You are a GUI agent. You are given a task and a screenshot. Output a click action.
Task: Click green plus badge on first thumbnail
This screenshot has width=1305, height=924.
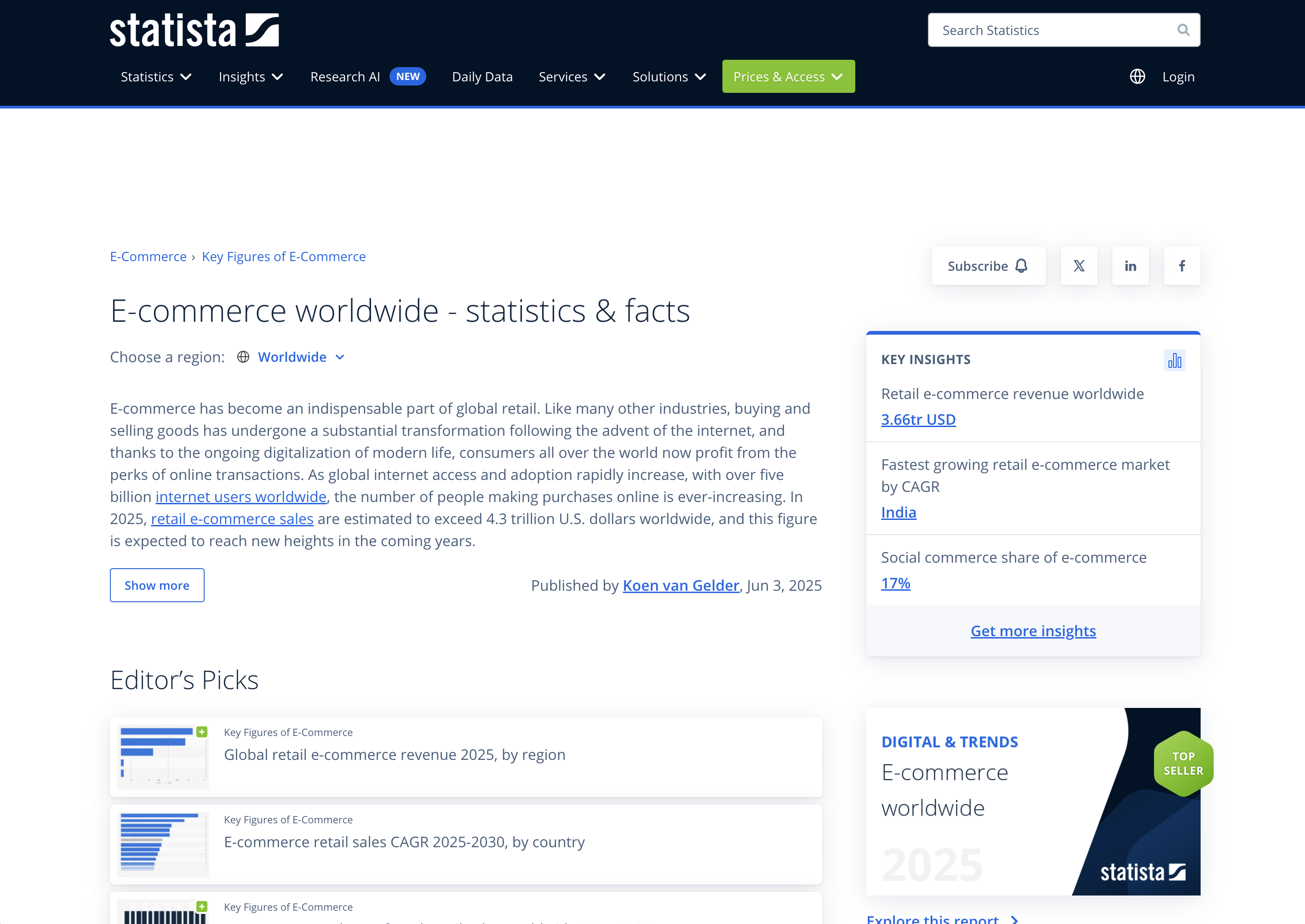coord(201,732)
